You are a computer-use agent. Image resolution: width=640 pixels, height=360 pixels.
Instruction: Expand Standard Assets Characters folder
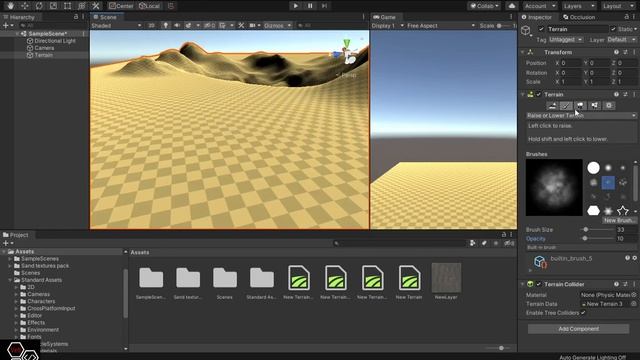pos(16,301)
